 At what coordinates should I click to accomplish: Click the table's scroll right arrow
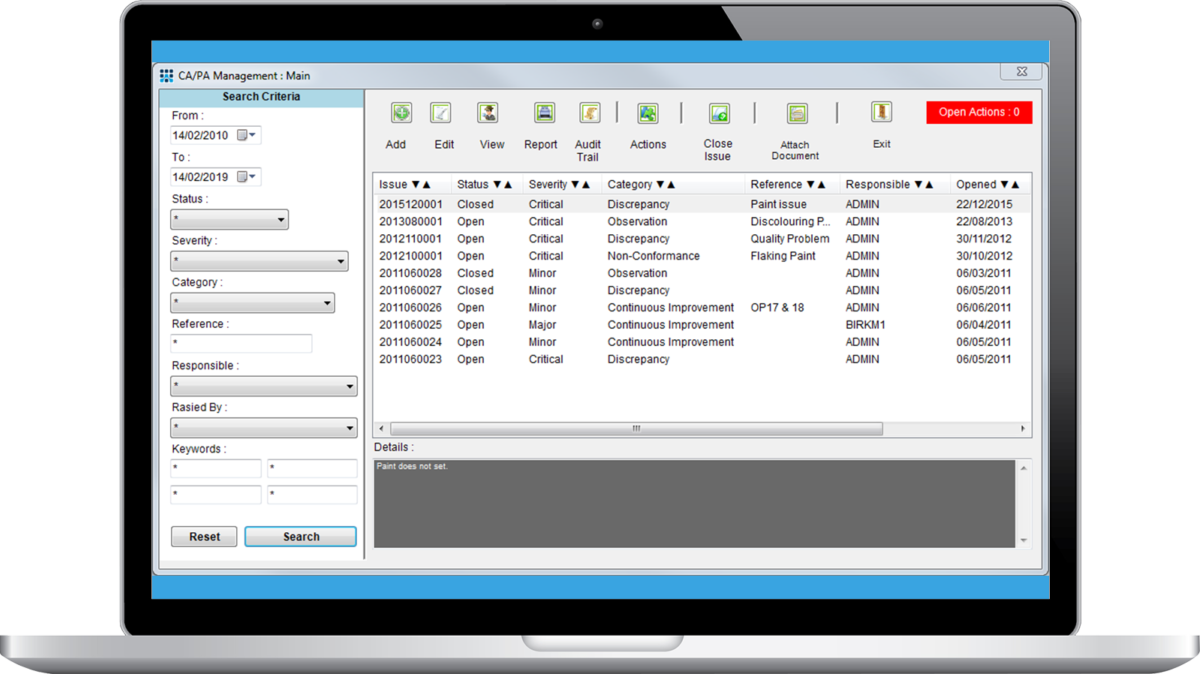coord(1023,429)
